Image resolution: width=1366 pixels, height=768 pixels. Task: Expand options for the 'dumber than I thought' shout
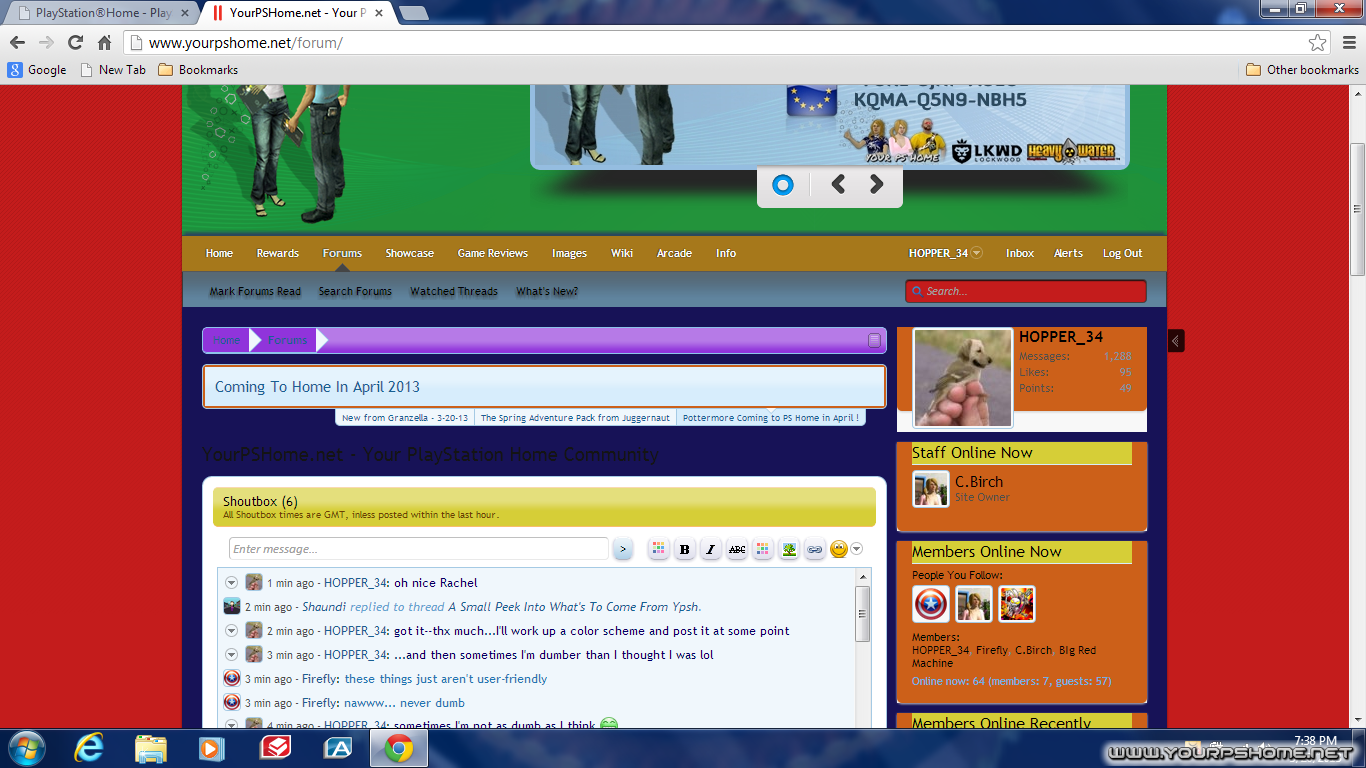coord(231,655)
